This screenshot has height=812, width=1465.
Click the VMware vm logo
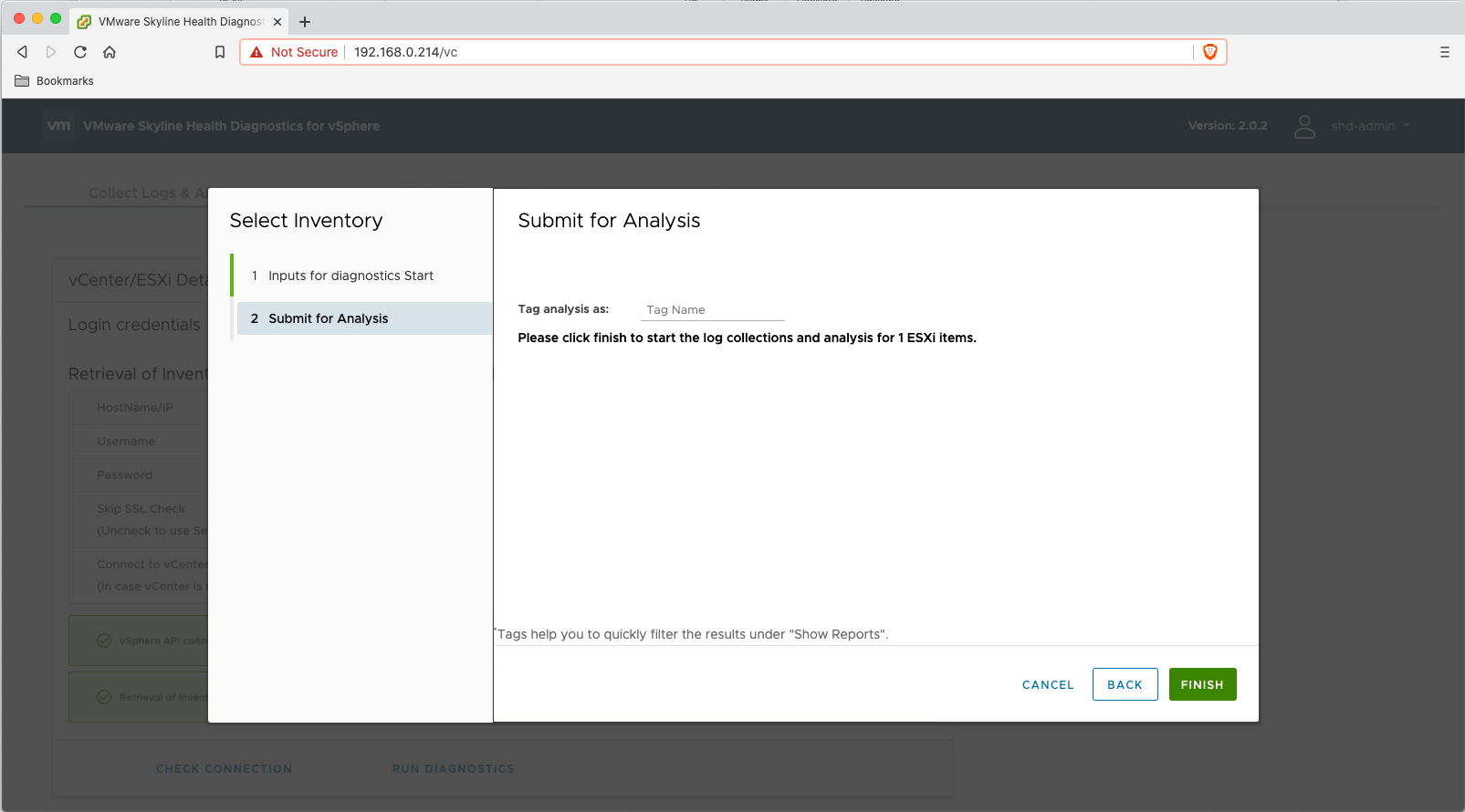point(58,126)
